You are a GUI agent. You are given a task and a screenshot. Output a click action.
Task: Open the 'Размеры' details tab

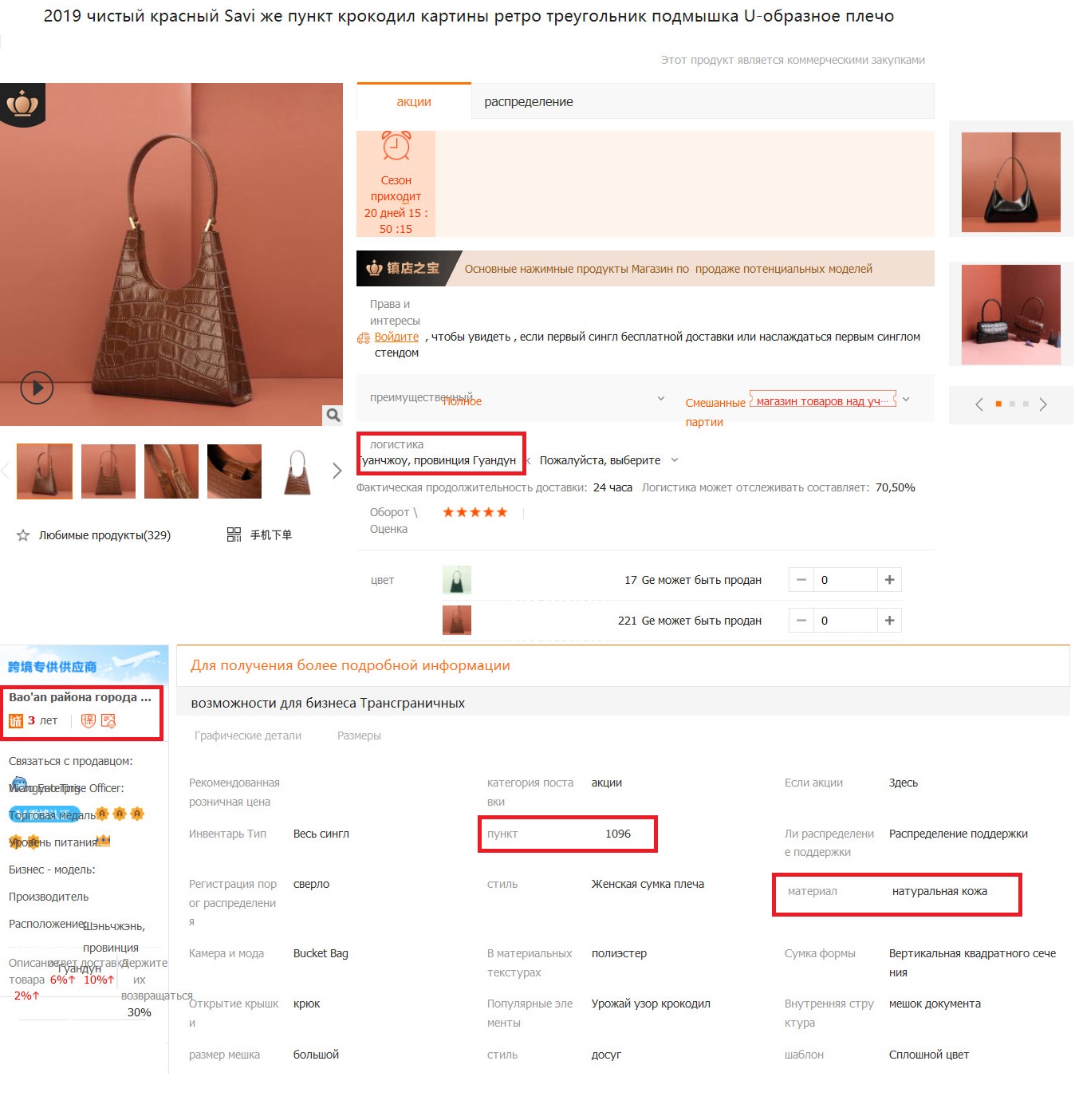pos(359,735)
